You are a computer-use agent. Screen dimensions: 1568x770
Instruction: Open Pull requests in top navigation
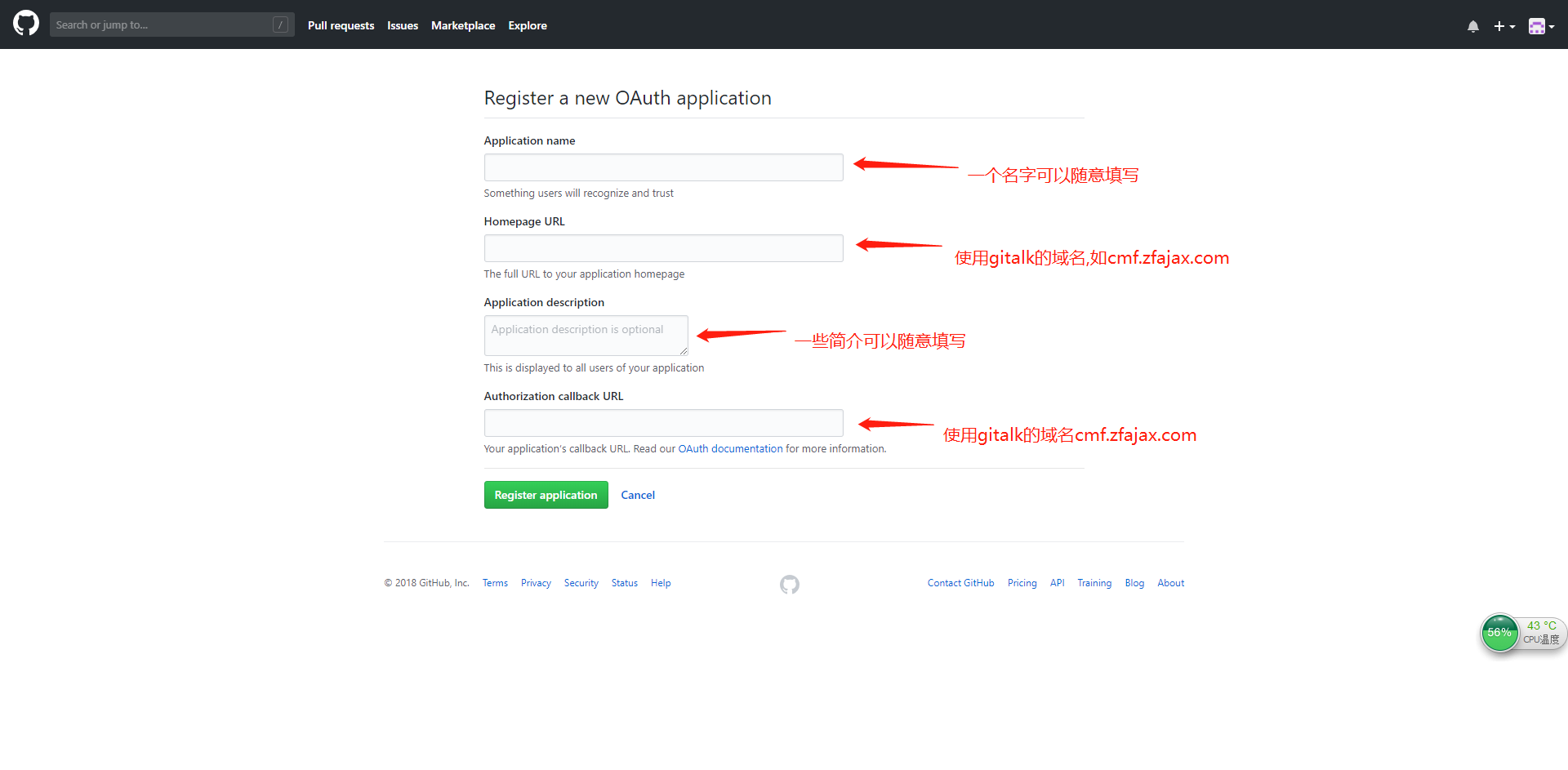click(x=341, y=26)
